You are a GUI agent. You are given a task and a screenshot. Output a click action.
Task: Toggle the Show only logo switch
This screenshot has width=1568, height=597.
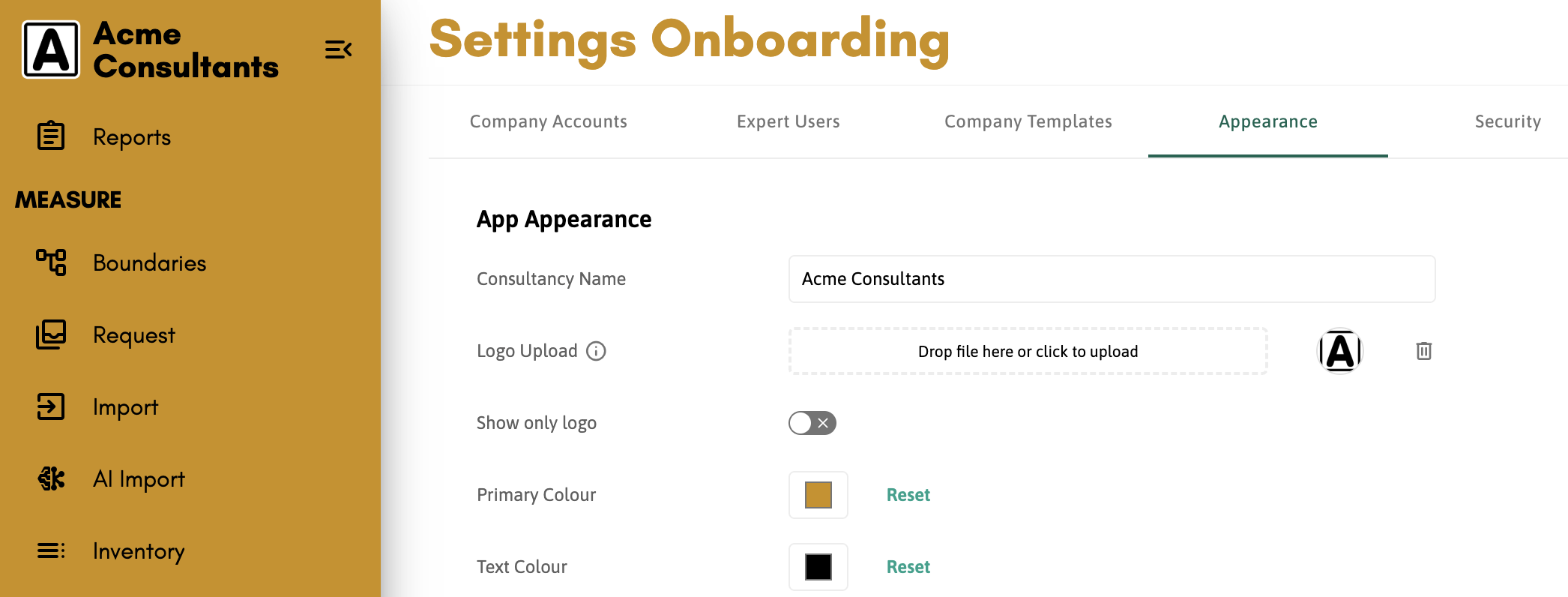click(x=812, y=423)
